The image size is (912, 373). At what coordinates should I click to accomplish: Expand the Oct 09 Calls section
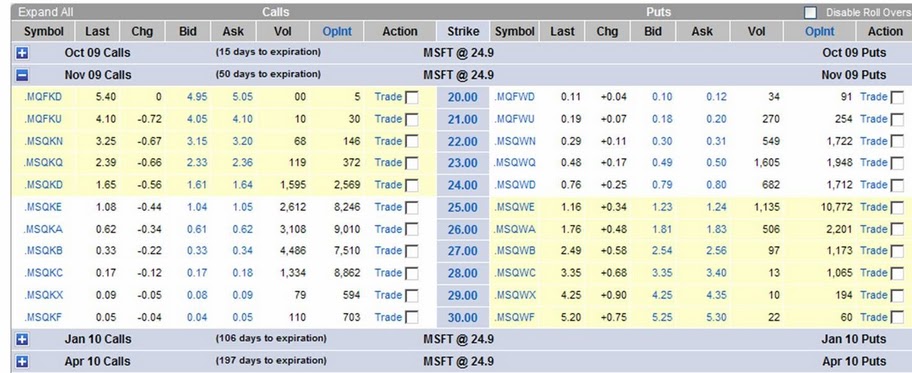click(22, 53)
